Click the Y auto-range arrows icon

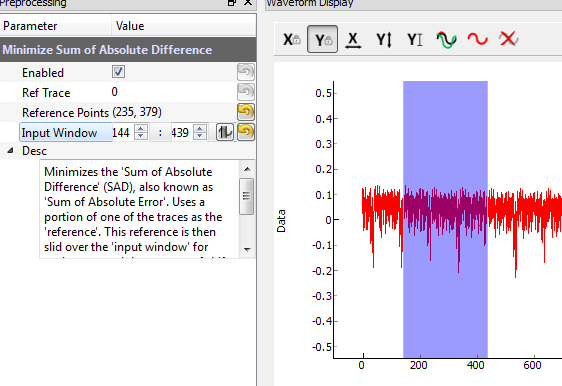(x=384, y=39)
